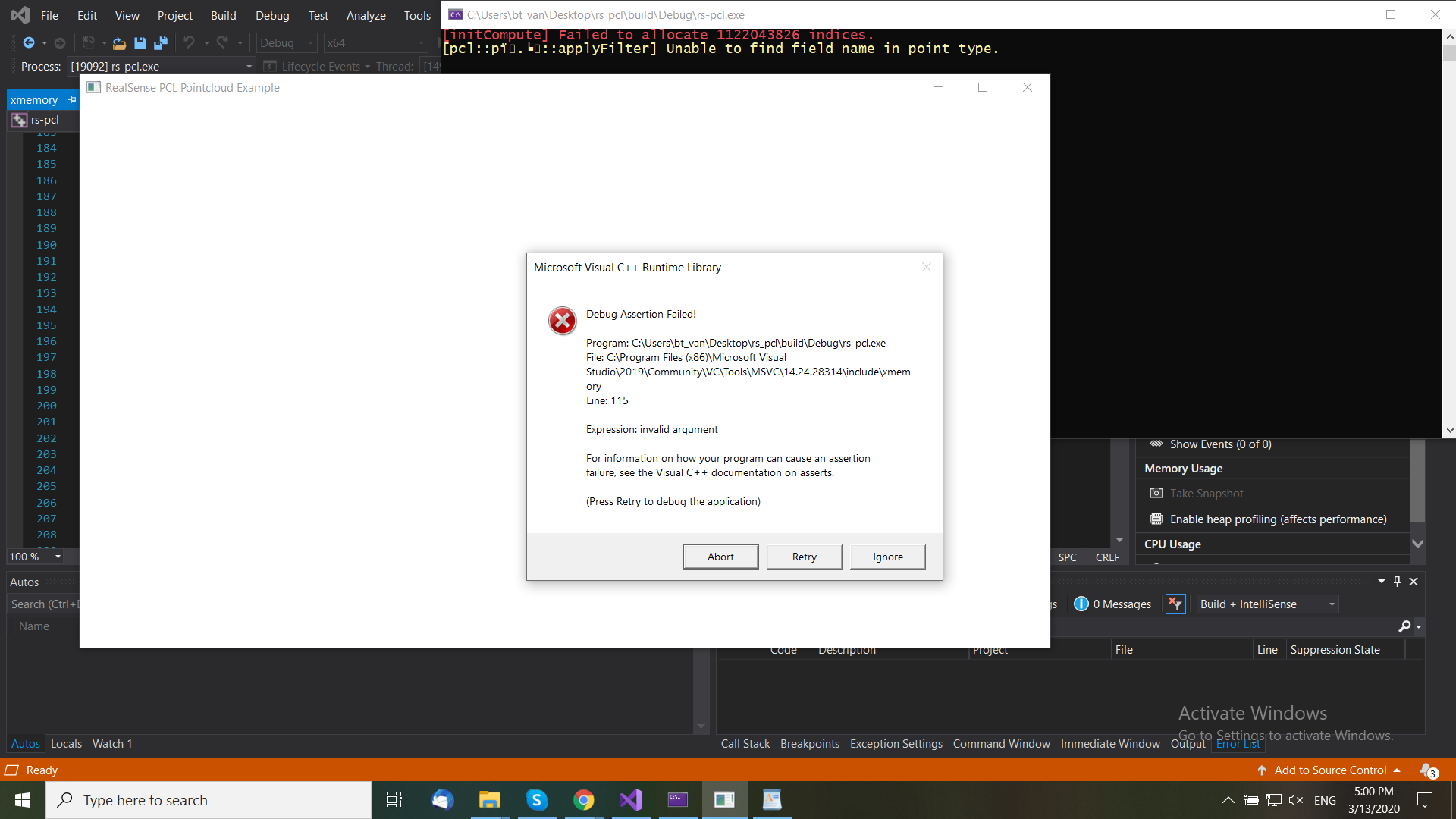This screenshot has width=1456, height=819.
Task: Select the Save icon in the toolbar
Action: pyautogui.click(x=140, y=42)
